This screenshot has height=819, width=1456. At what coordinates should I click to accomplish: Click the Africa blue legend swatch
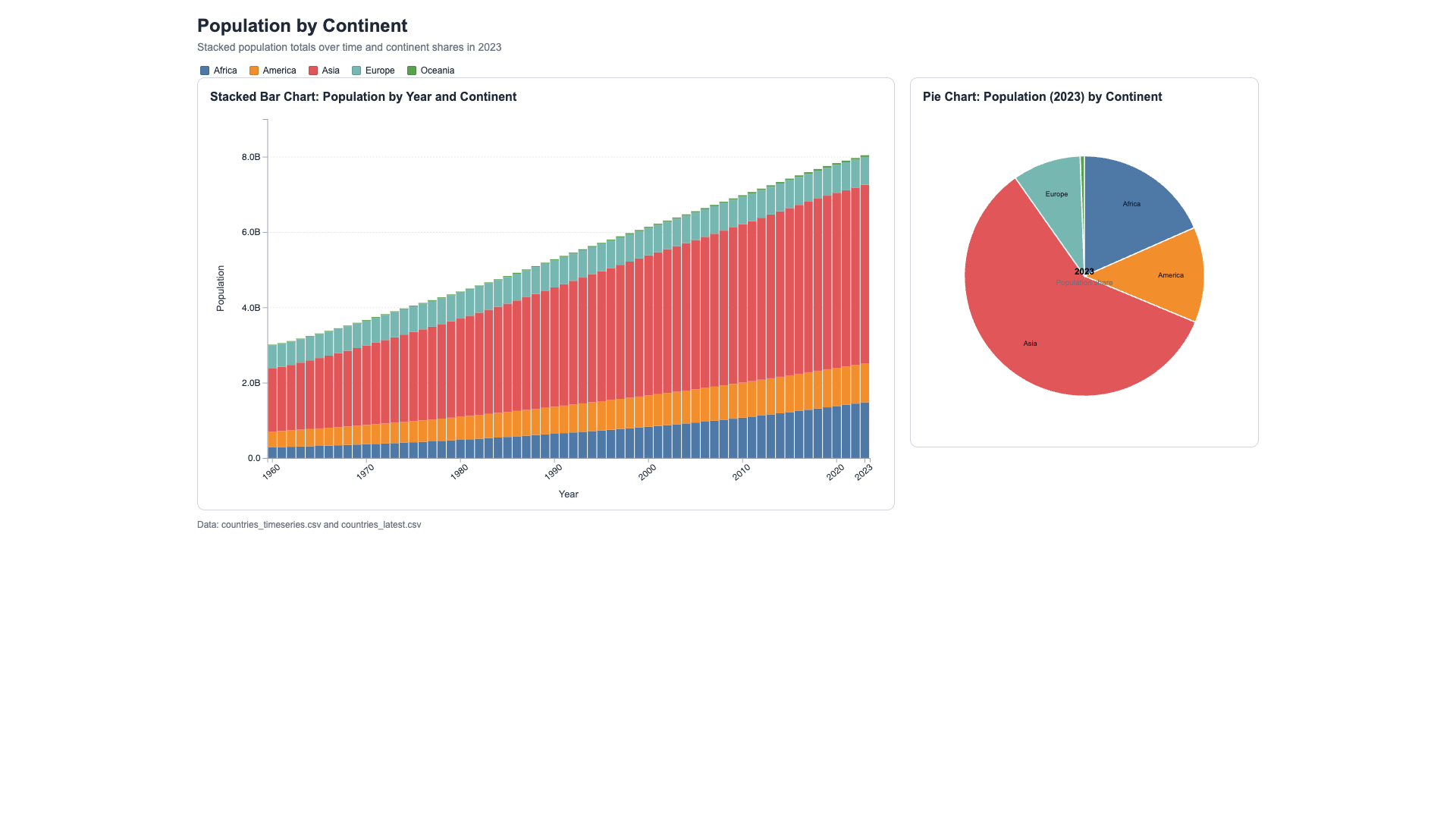pos(205,71)
